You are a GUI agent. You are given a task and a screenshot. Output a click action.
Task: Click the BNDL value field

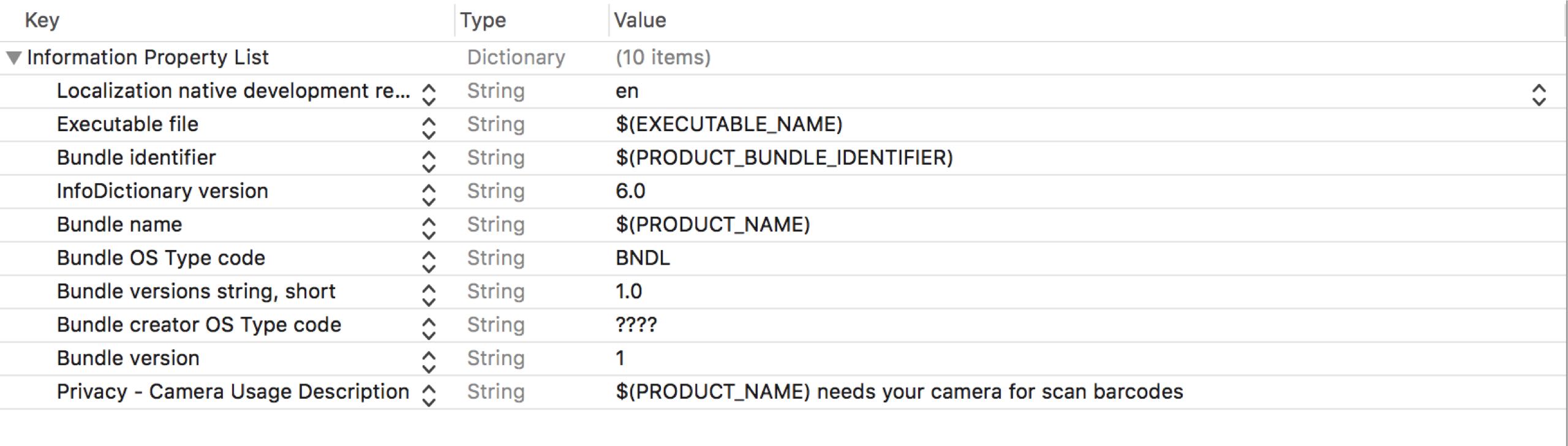(643, 258)
